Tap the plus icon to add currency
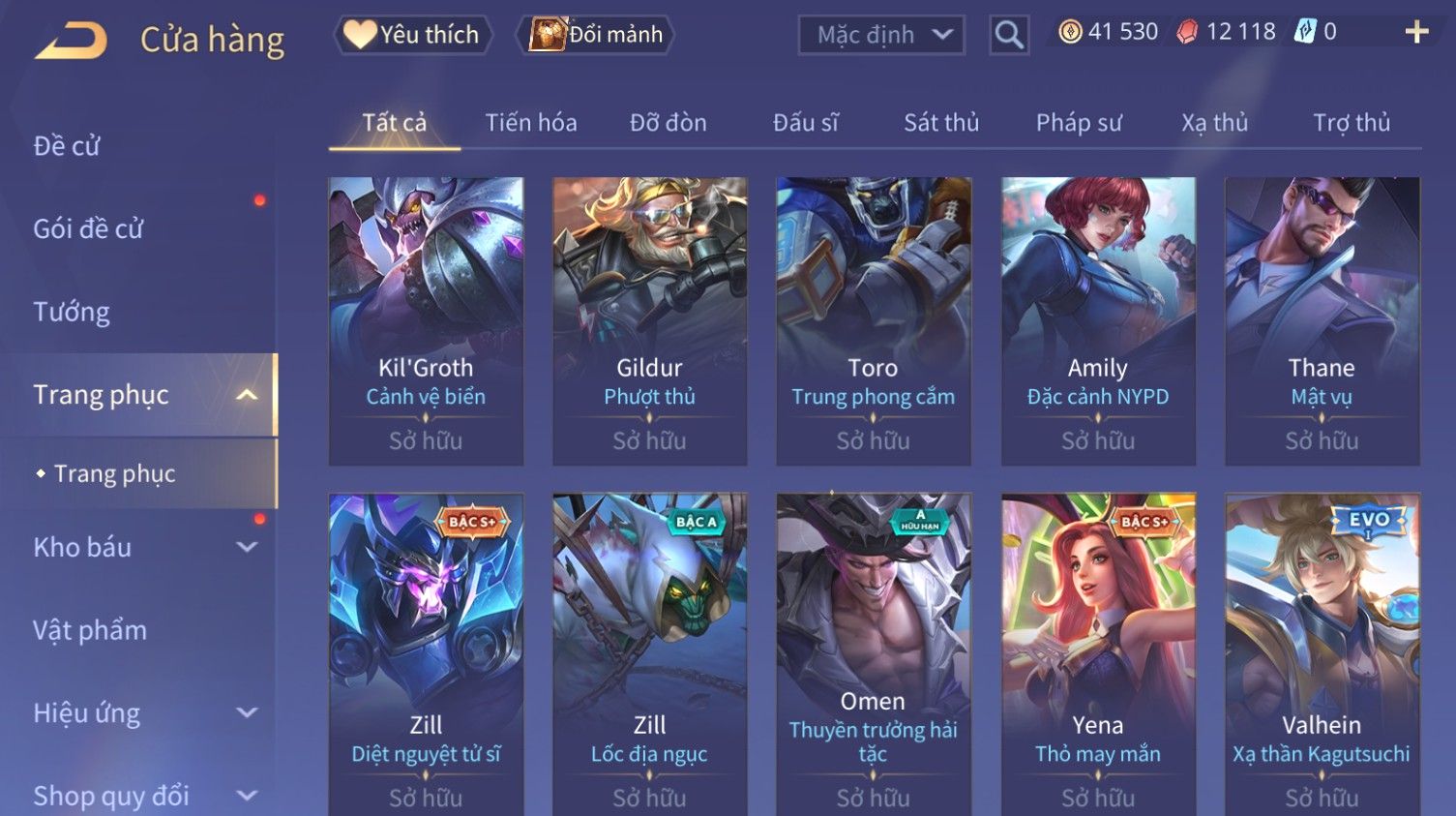1456x816 pixels. (1416, 32)
